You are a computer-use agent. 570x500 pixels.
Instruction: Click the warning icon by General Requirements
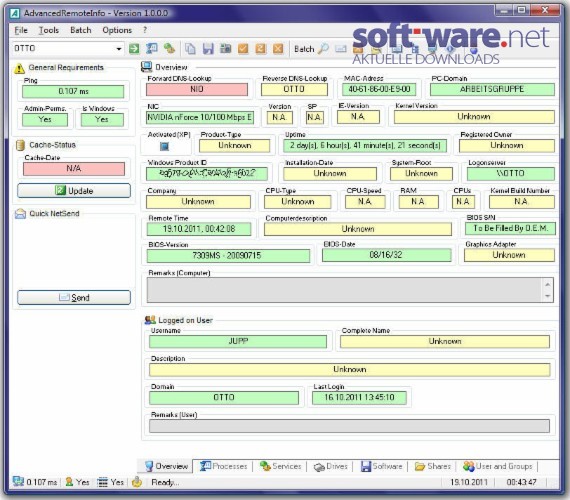tap(19, 68)
